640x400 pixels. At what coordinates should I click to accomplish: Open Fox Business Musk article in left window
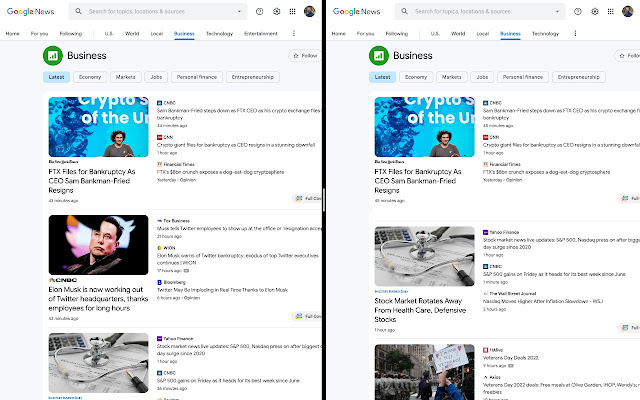point(239,229)
